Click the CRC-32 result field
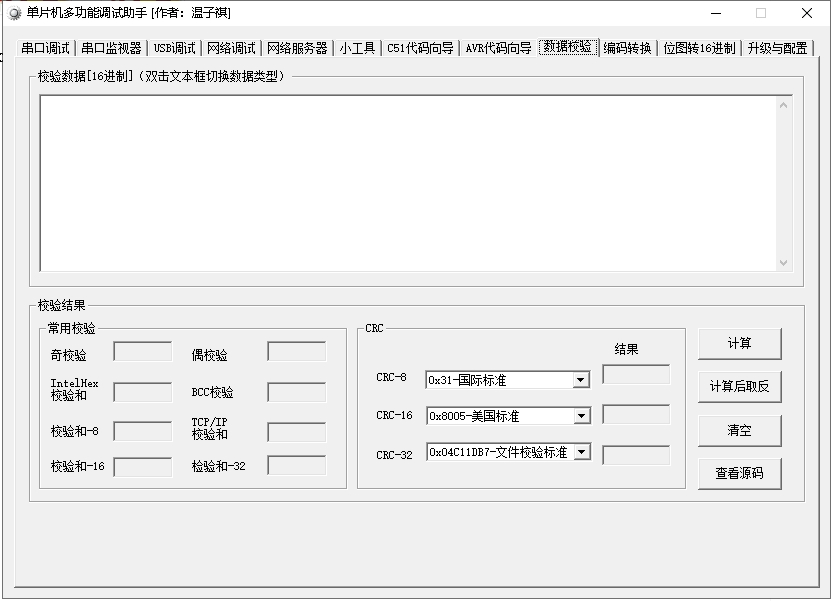The height and width of the screenshot is (601, 833). (636, 455)
